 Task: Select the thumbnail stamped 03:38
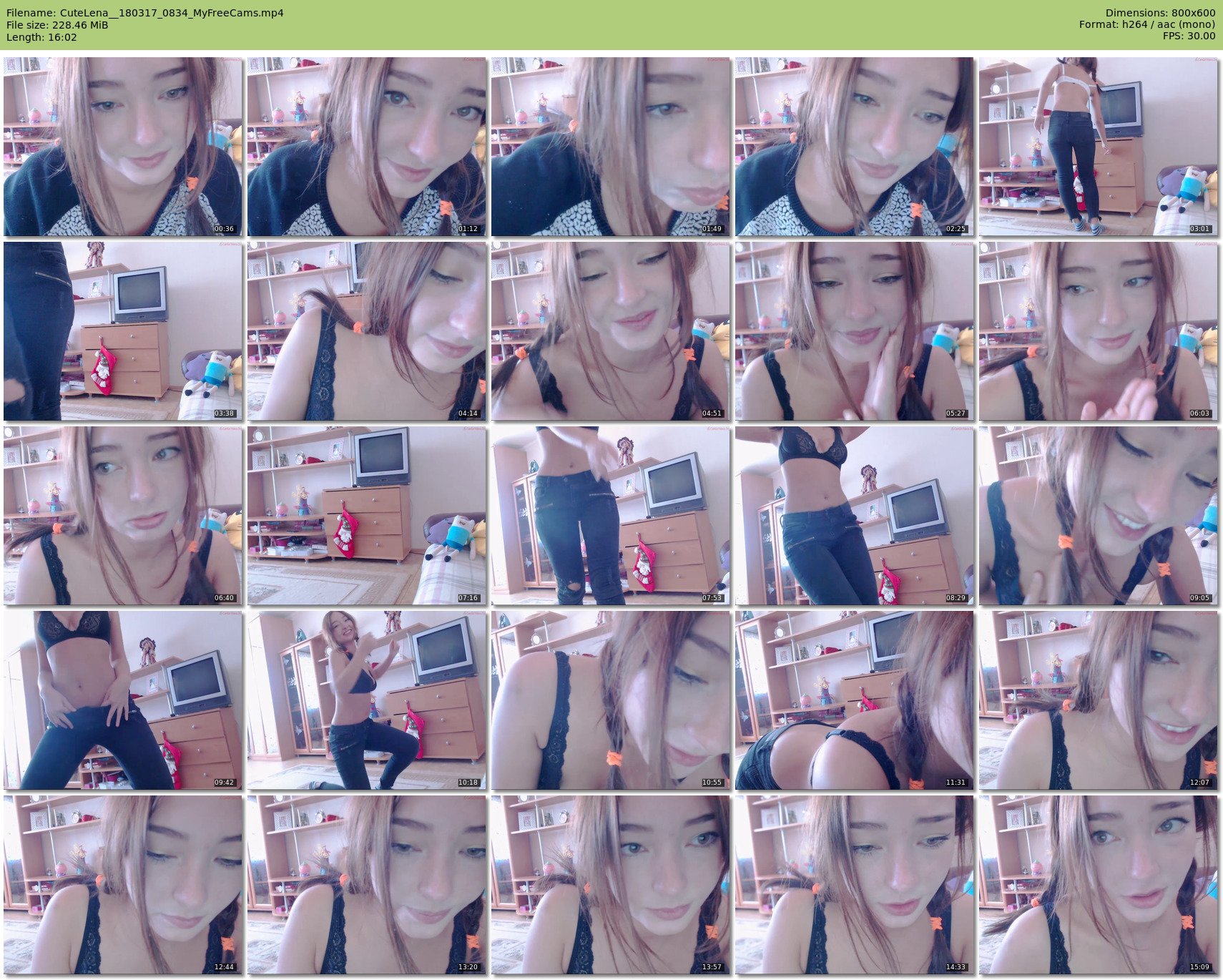coord(123,331)
